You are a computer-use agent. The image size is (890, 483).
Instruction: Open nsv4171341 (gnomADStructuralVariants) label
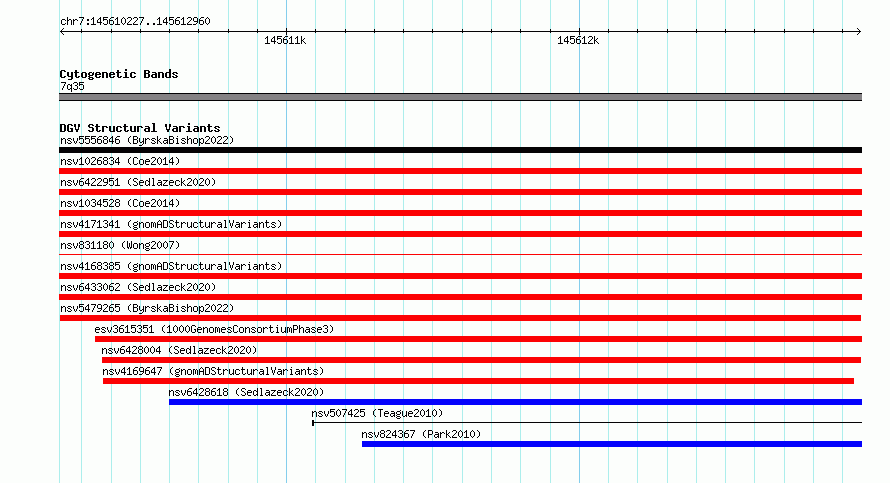(x=171, y=224)
